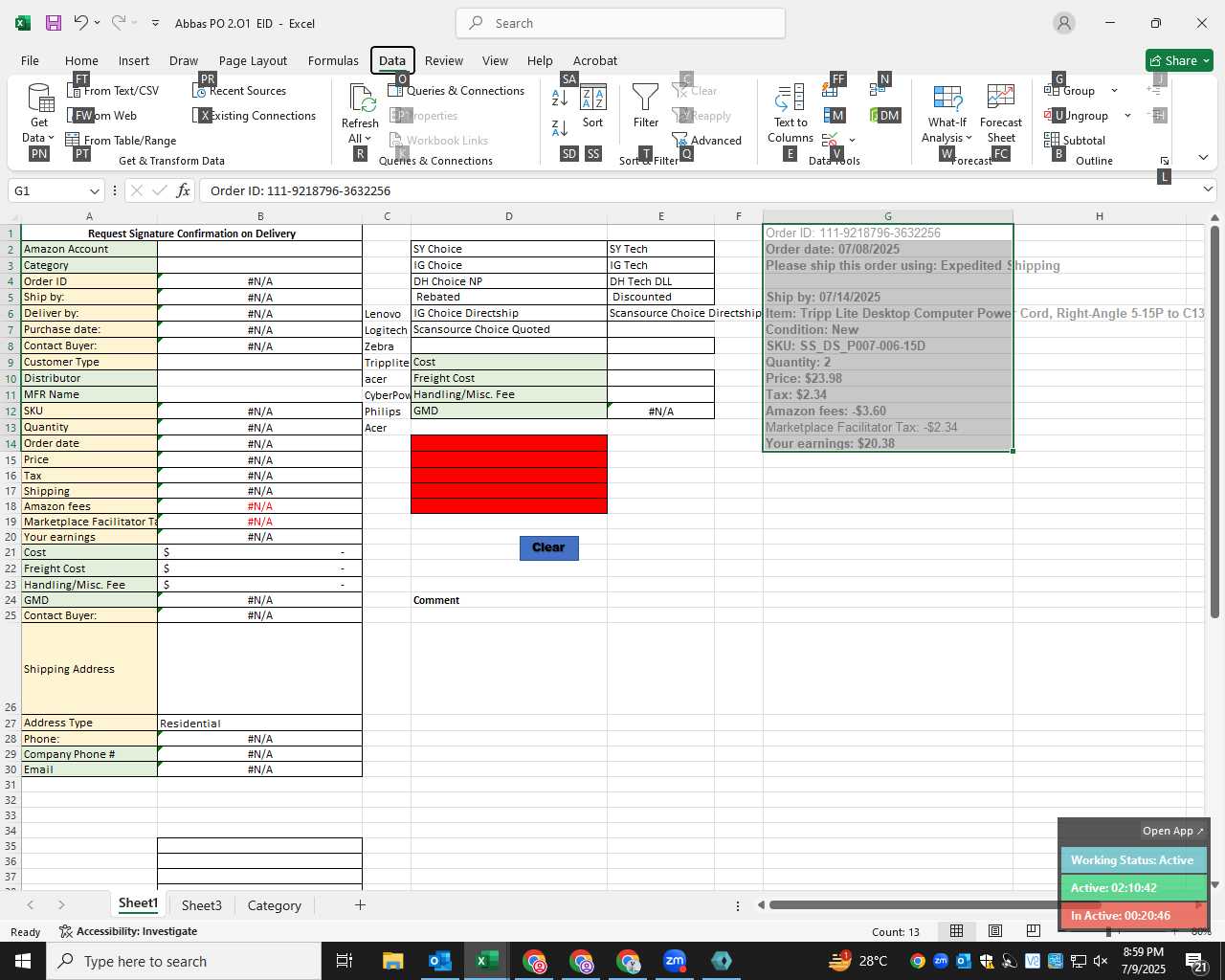
Task: Add a new sheet
Action: point(360,904)
